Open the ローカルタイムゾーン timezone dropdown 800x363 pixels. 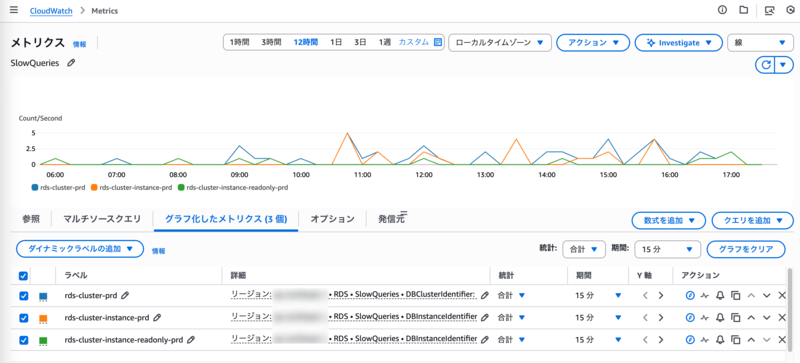(x=499, y=43)
